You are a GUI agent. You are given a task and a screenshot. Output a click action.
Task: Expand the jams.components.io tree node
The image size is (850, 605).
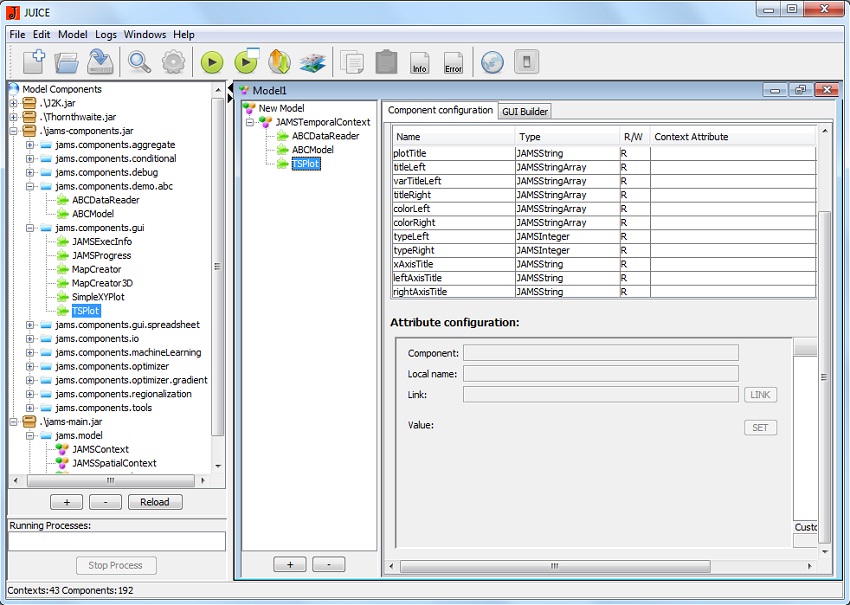pyautogui.click(x=30, y=339)
